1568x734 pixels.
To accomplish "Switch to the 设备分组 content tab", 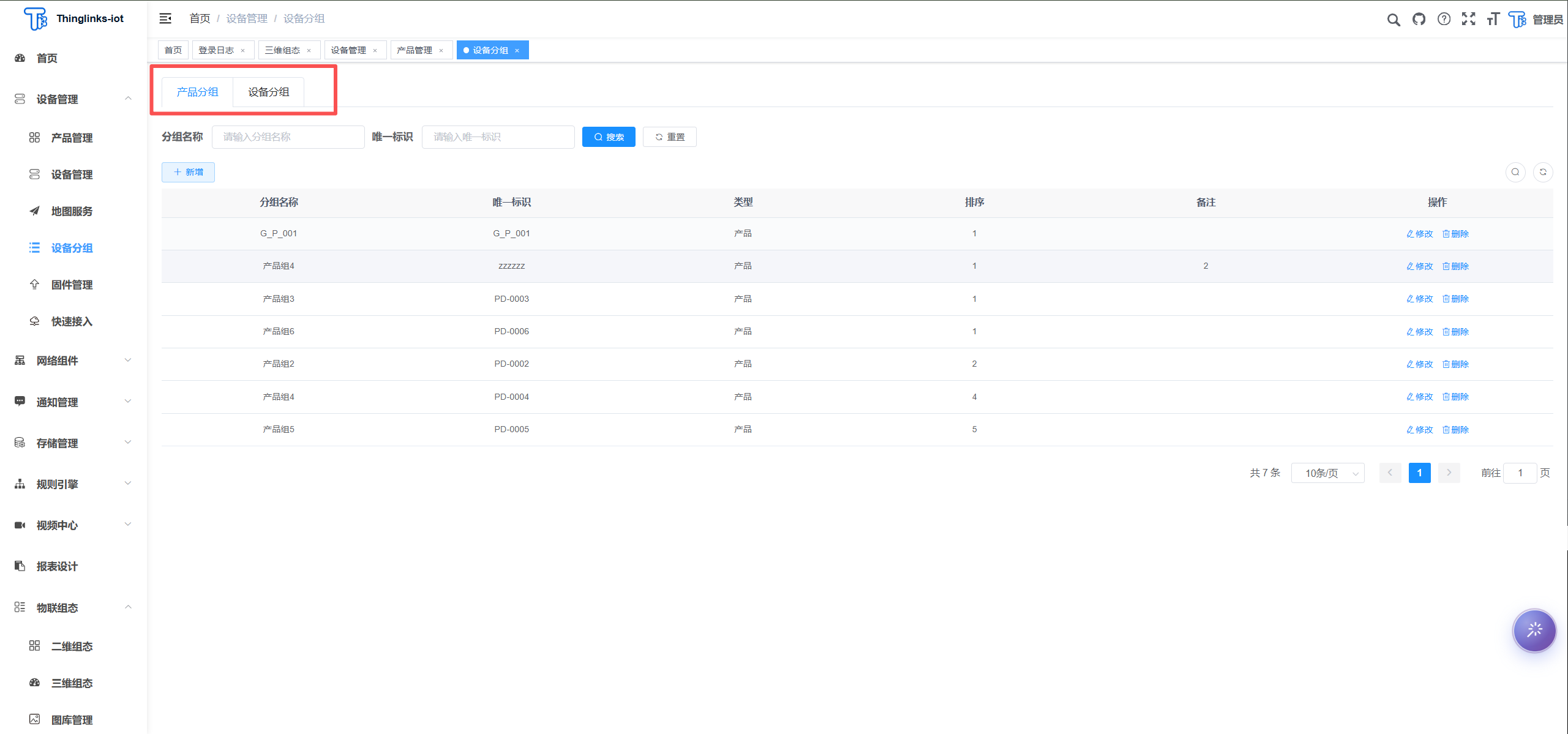I will 268,92.
